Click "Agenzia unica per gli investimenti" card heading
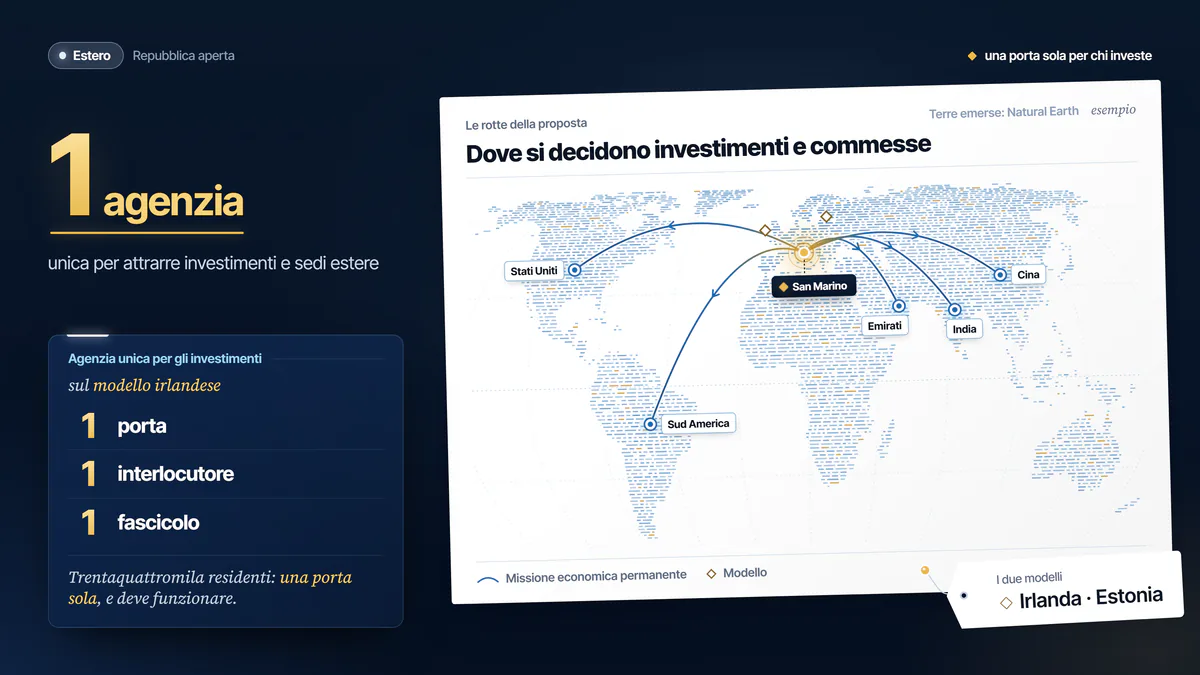The image size is (1200, 675). [165, 358]
